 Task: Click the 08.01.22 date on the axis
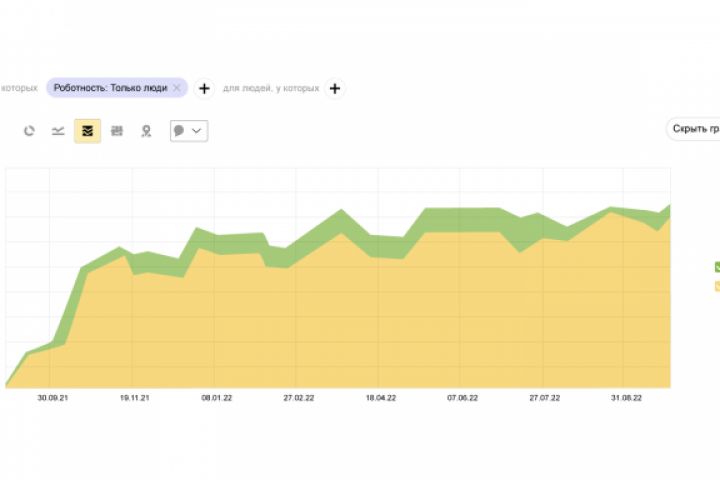point(216,398)
